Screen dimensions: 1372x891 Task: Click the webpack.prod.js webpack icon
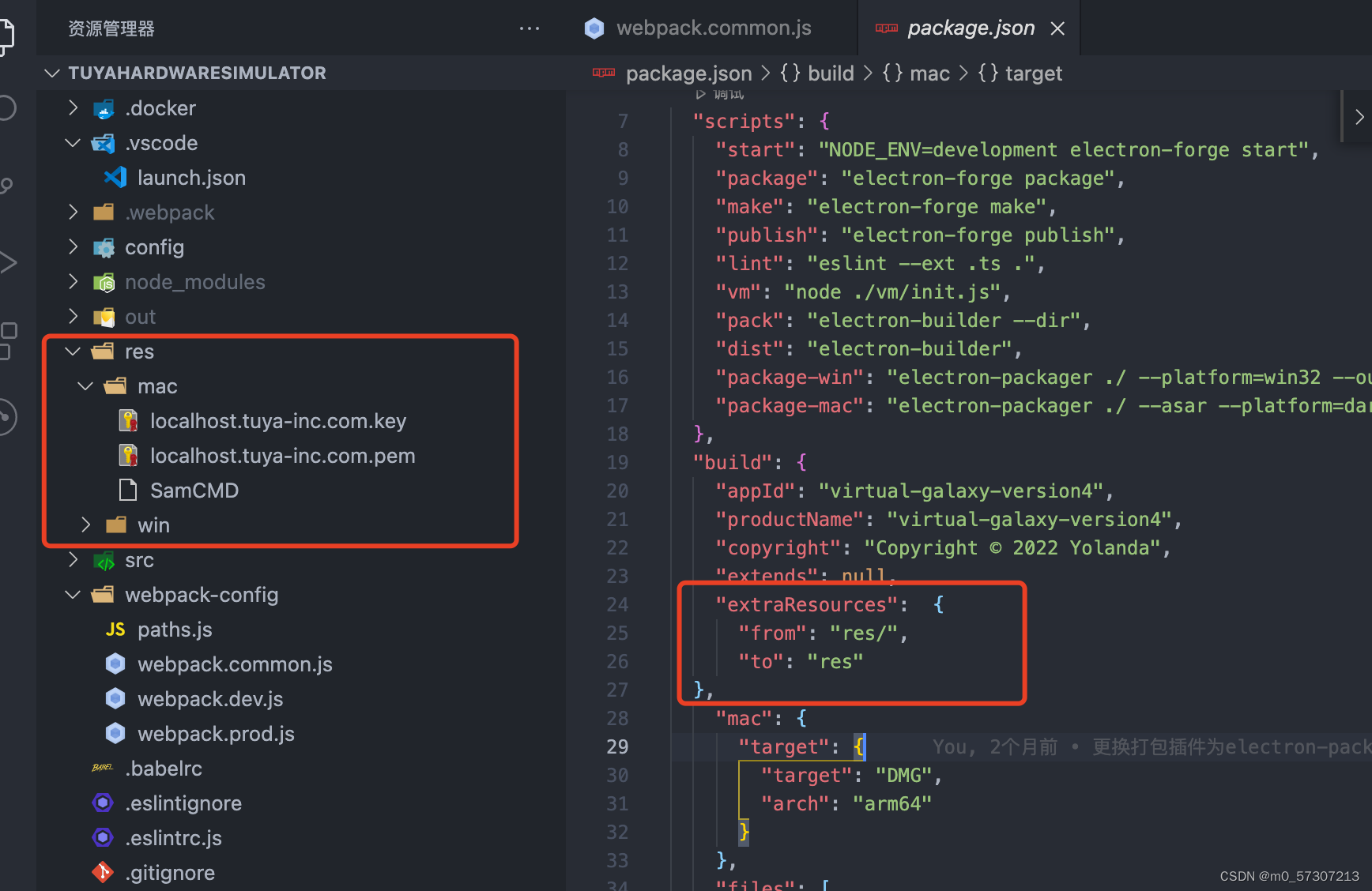(115, 734)
